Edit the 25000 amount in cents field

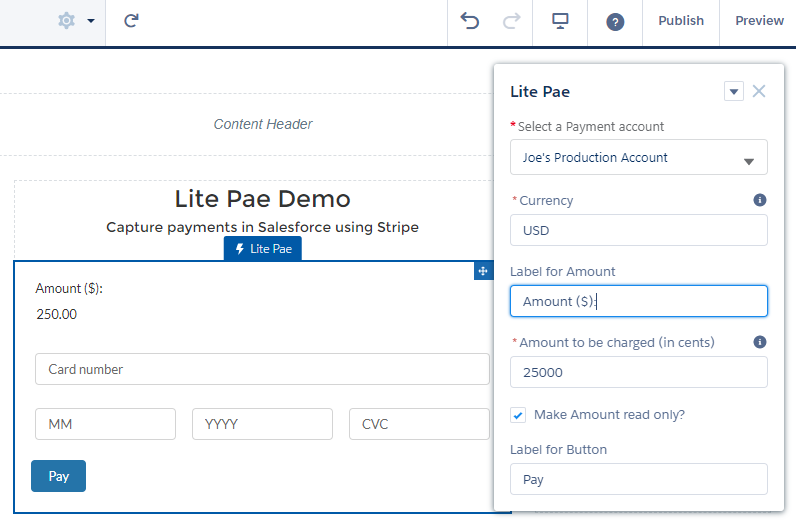[639, 372]
